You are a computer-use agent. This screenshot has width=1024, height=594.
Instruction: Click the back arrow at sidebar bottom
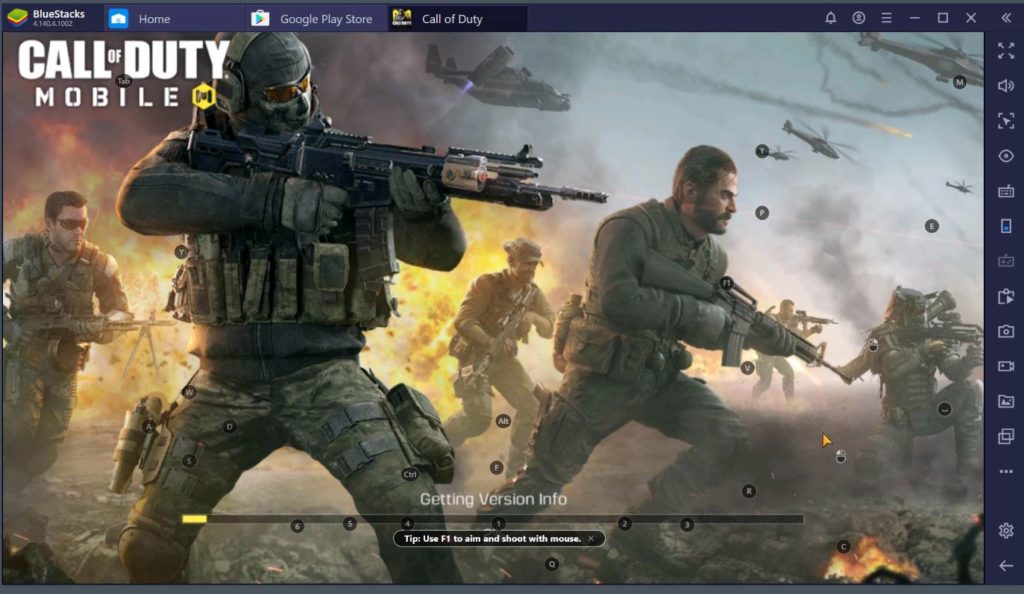click(1006, 565)
